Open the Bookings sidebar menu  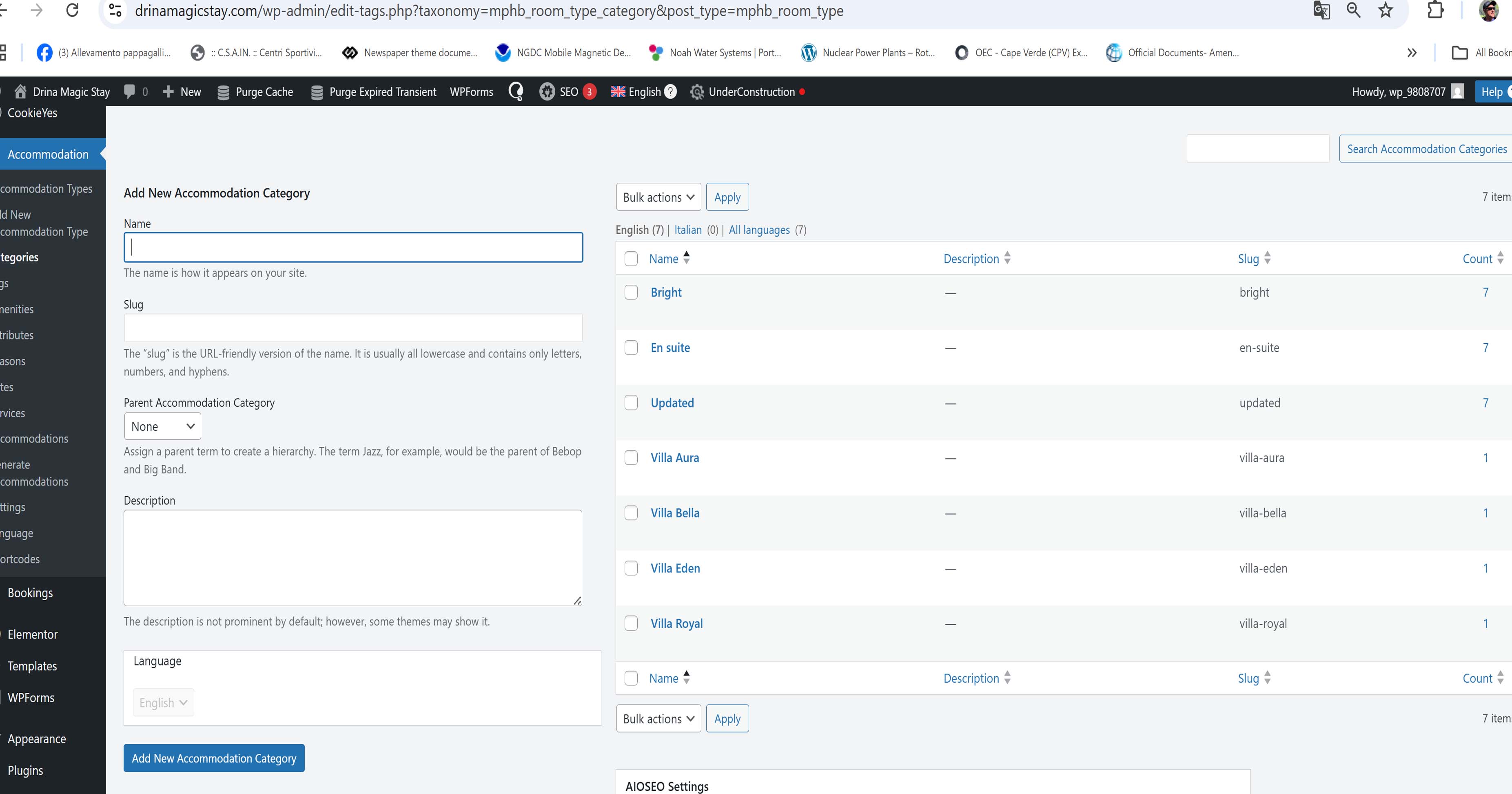(x=30, y=593)
